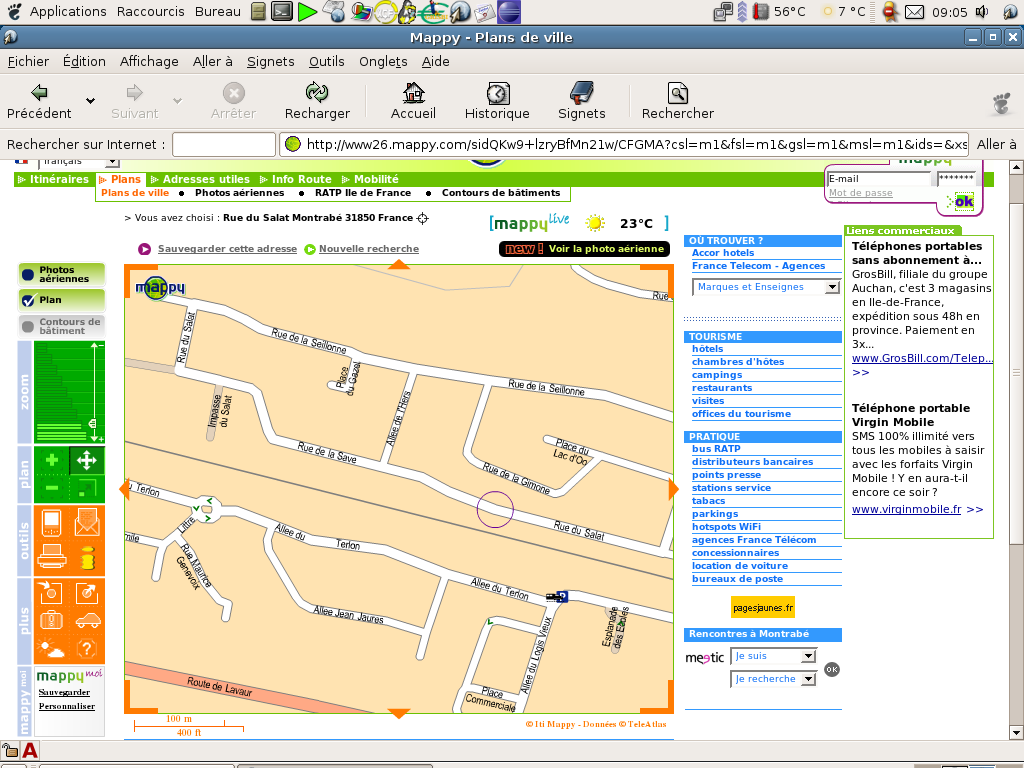Click the 'Nouvelle recherche' link

coord(369,249)
